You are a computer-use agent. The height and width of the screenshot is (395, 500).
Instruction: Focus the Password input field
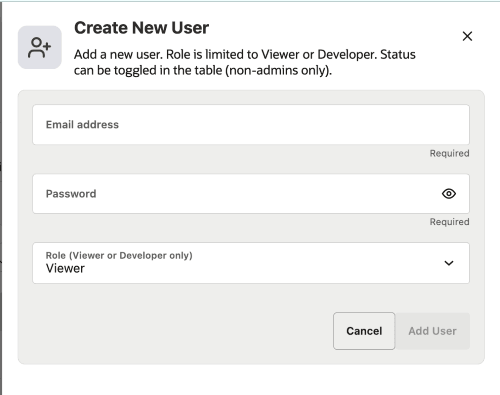coord(251,194)
